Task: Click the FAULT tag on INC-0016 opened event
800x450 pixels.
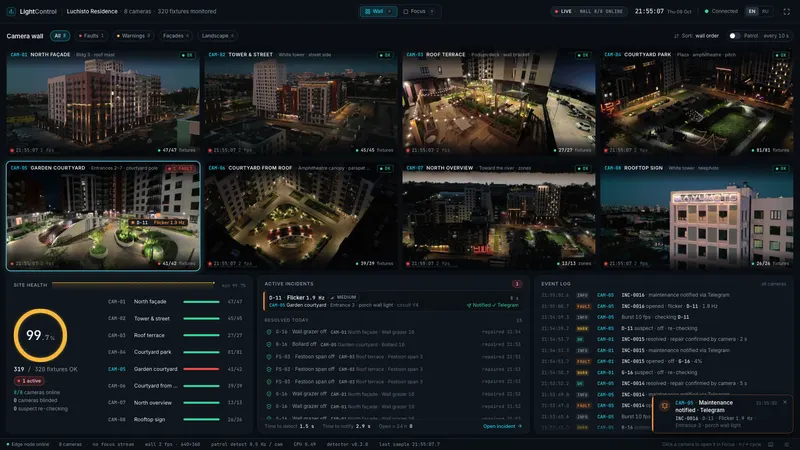Action: pyautogui.click(x=583, y=306)
